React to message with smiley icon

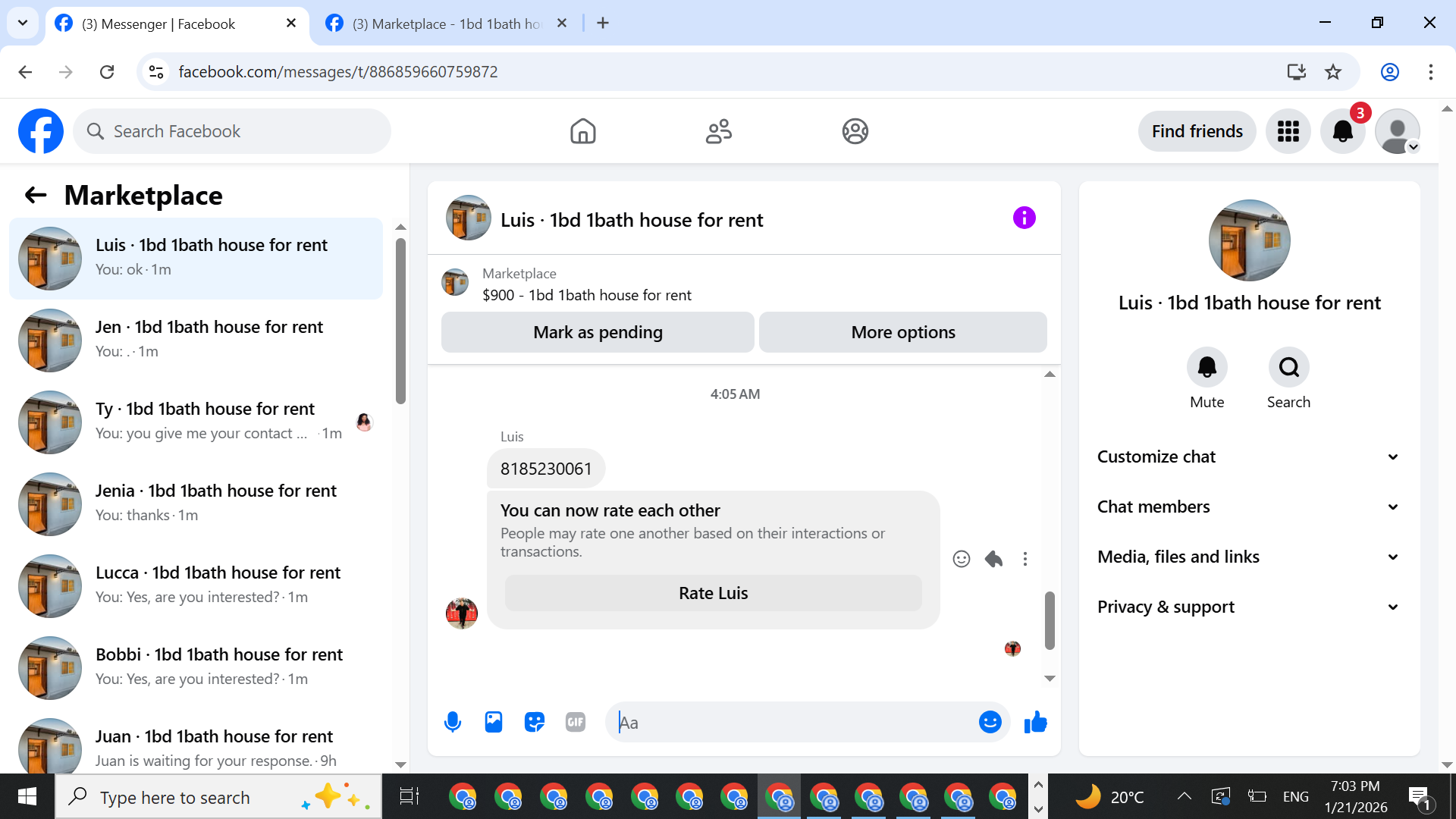point(961,559)
